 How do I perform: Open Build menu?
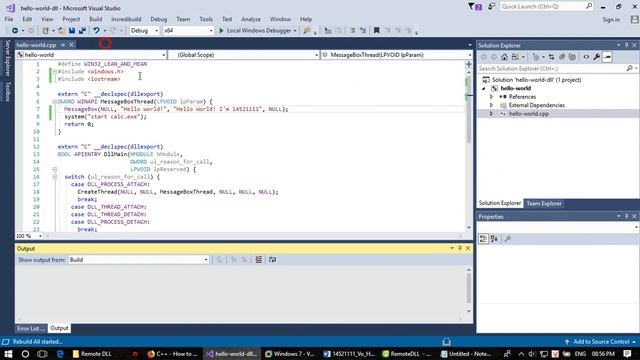[96, 19]
